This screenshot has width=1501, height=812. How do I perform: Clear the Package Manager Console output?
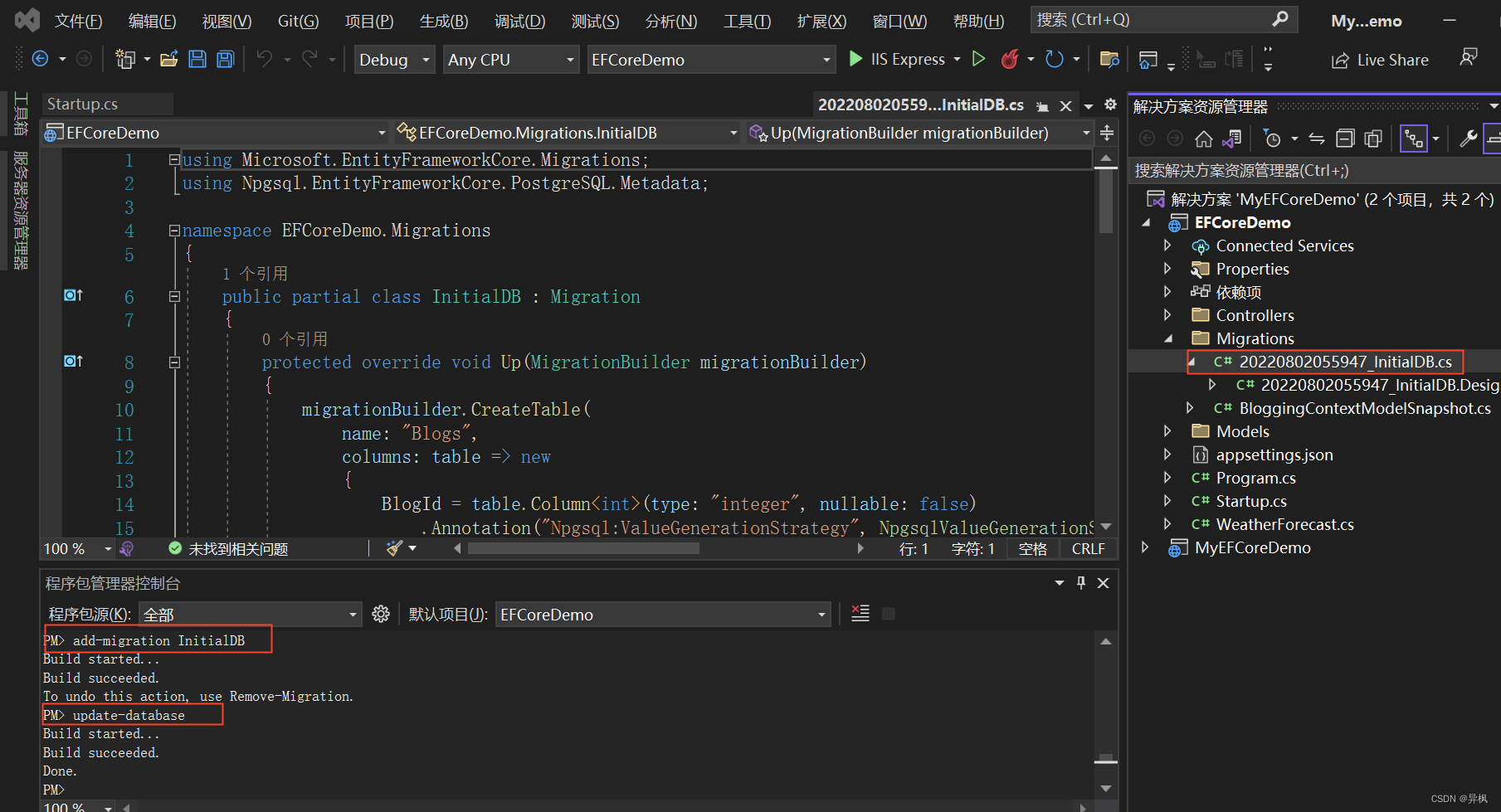click(x=860, y=614)
